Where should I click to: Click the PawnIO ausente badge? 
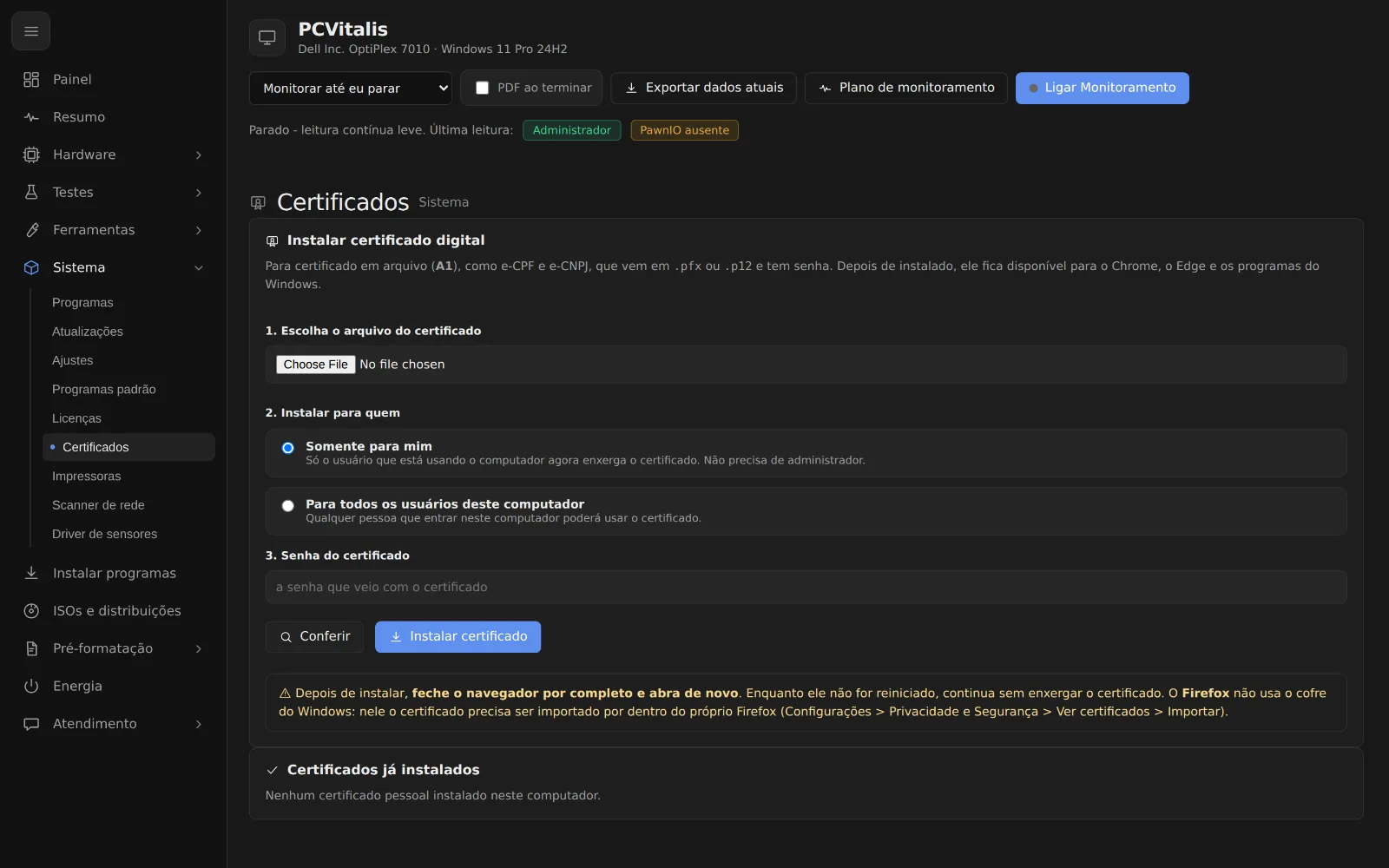click(x=685, y=130)
